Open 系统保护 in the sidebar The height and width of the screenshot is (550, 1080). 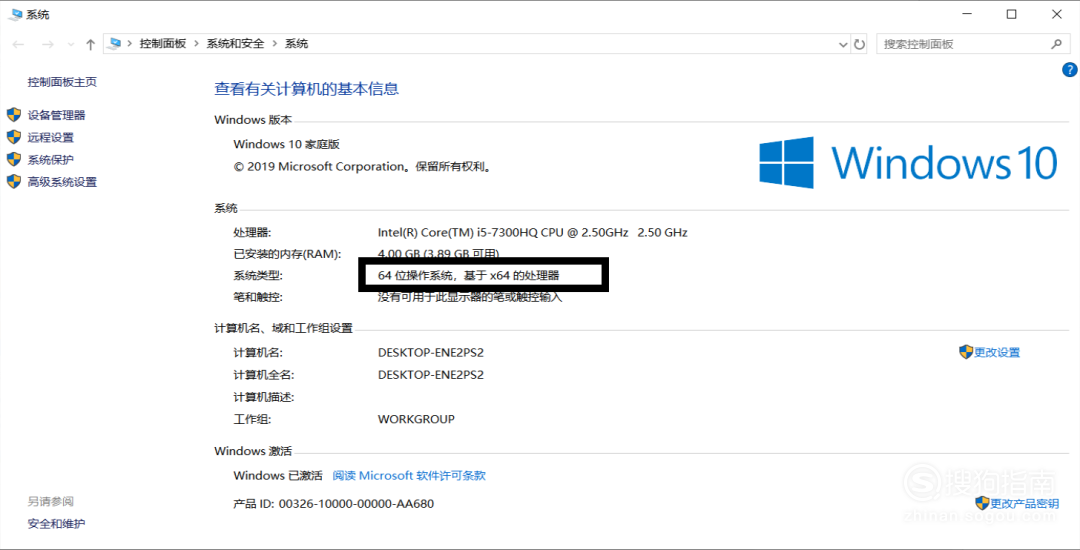[x=51, y=159]
